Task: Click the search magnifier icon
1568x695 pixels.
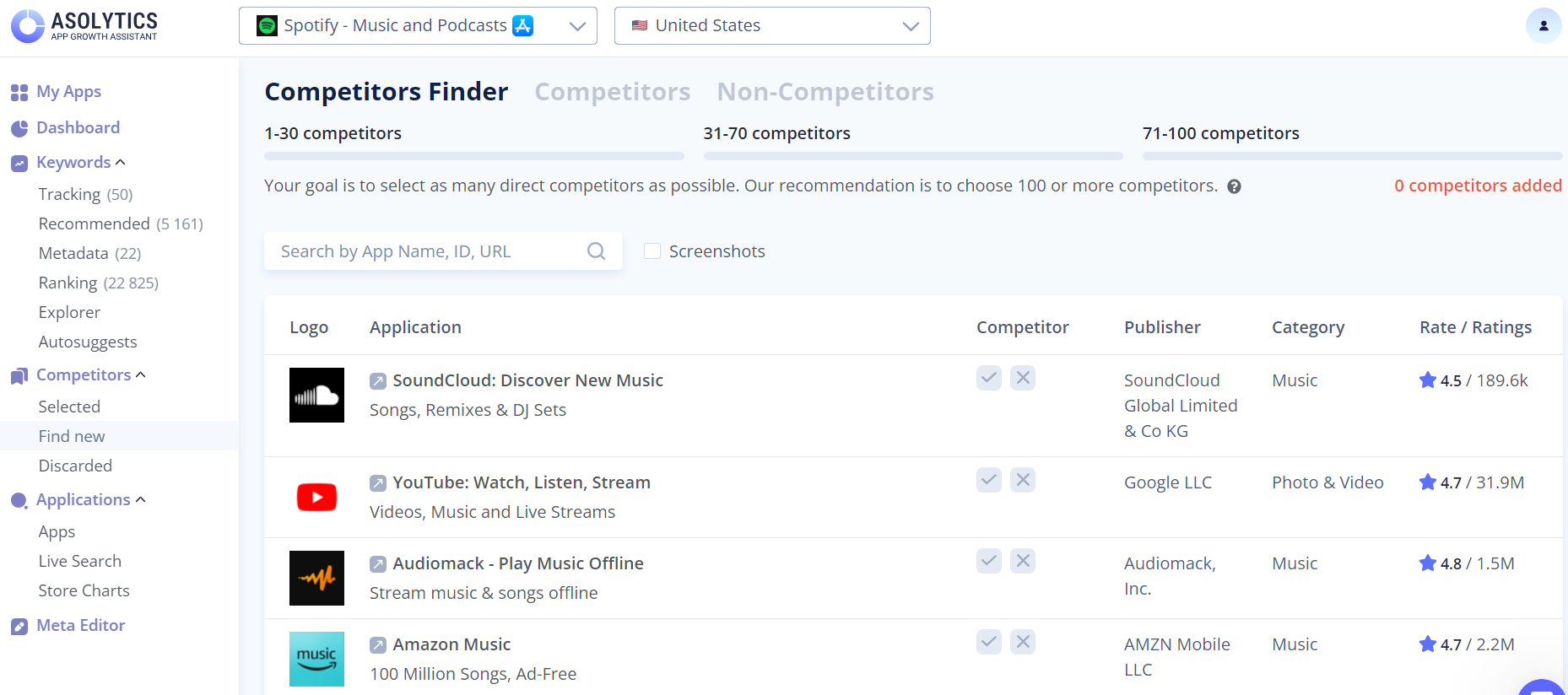Action: tap(596, 251)
